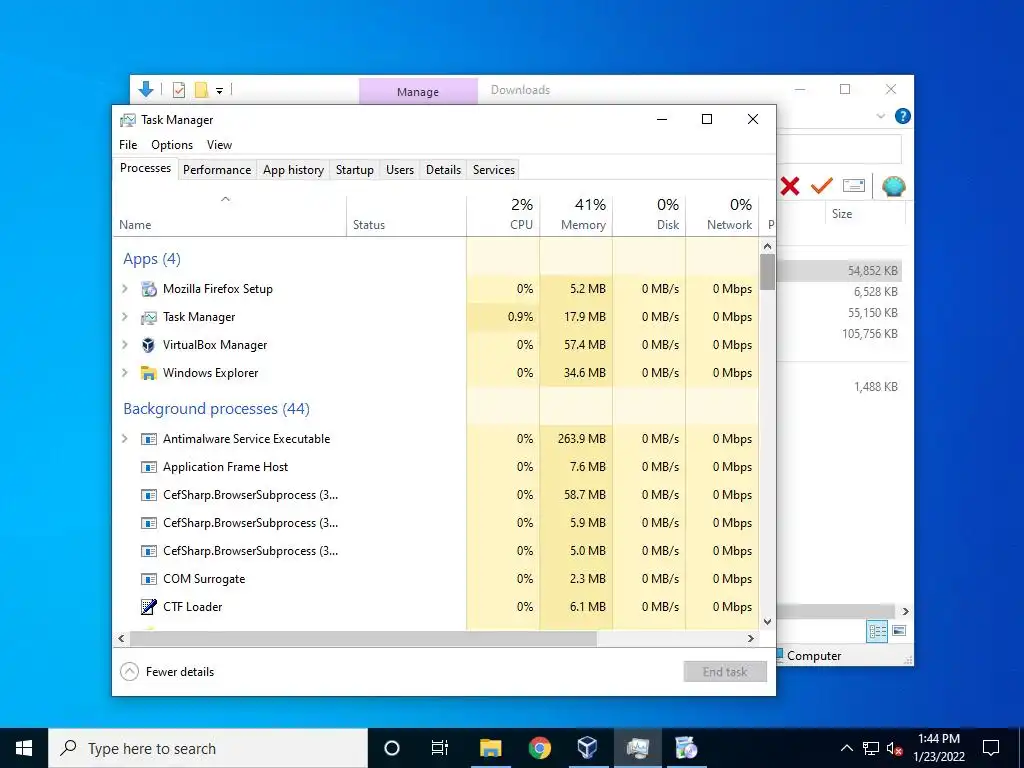Image resolution: width=1024 pixels, height=768 pixels.
Task: Sort processes by the Memory column header
Action: pos(576,215)
